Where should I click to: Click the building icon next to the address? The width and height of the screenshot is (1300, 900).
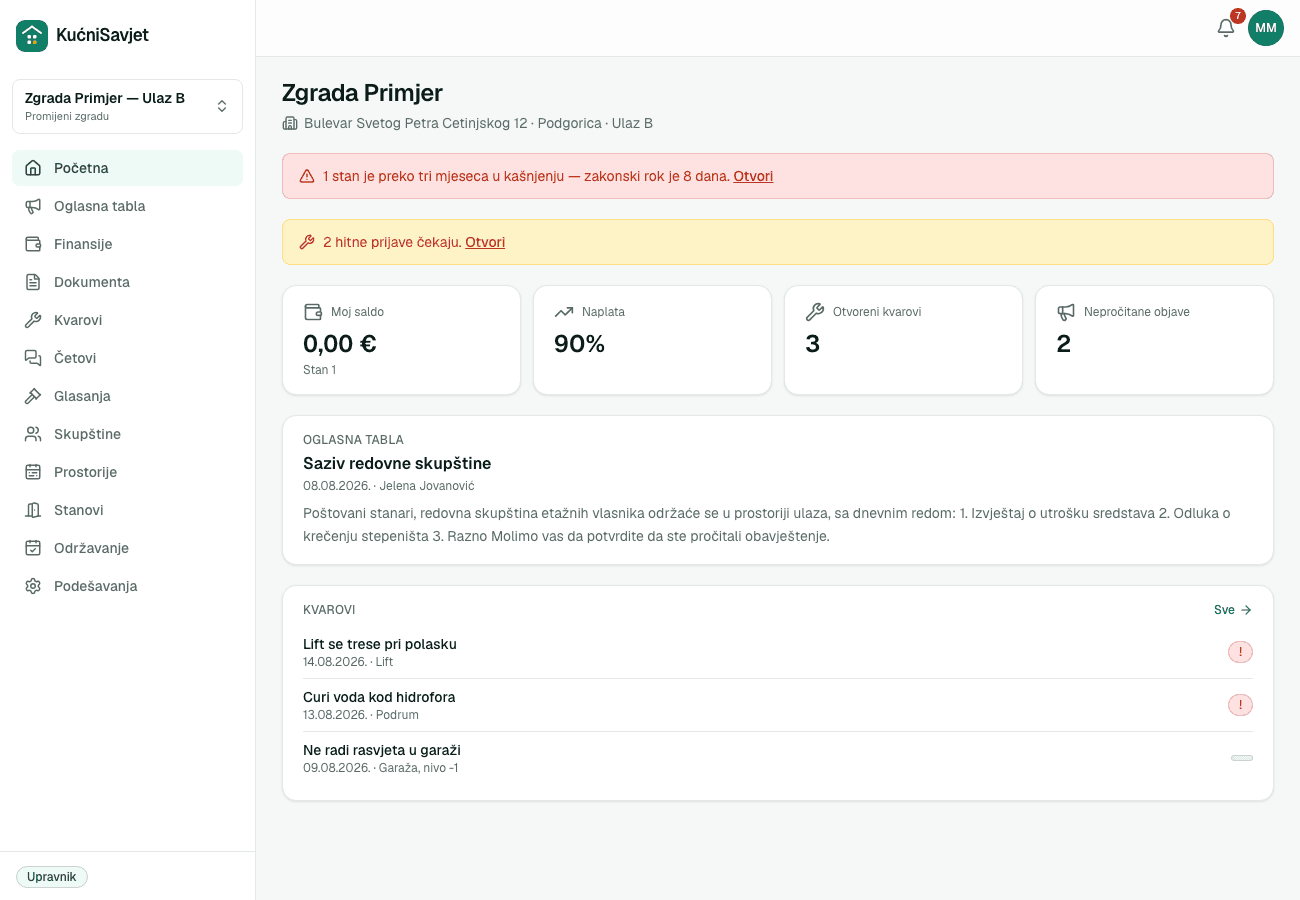(290, 123)
